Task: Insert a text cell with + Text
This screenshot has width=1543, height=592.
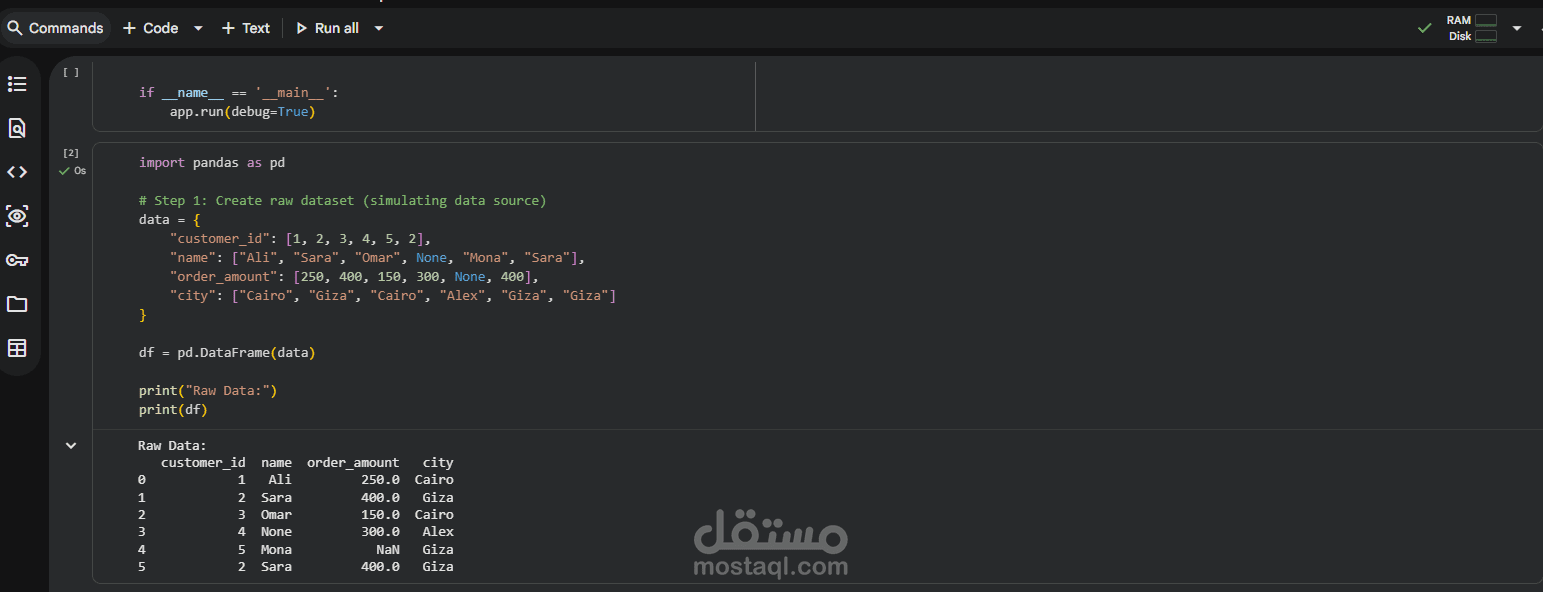Action: pos(245,28)
